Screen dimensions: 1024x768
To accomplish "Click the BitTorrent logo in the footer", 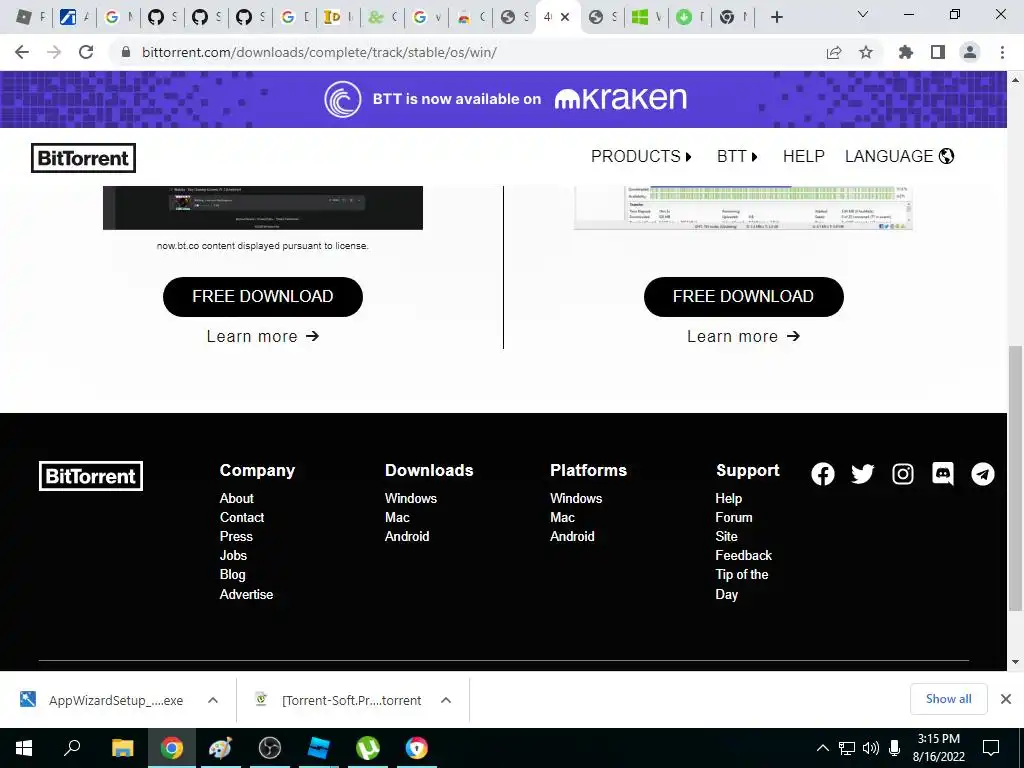I will 91,476.
